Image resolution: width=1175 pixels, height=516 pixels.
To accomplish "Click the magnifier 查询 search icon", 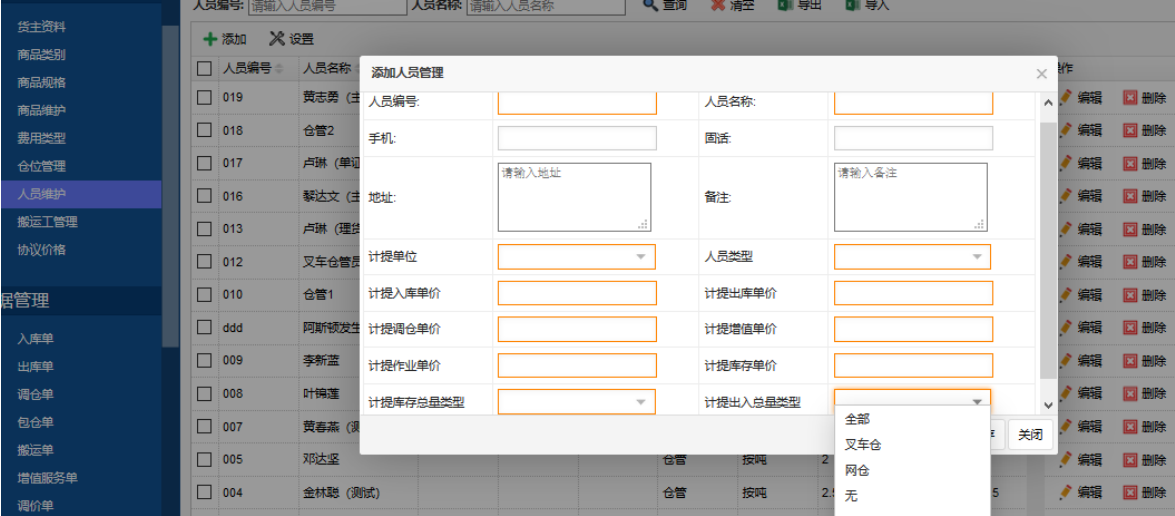I will pyautogui.click(x=650, y=5).
